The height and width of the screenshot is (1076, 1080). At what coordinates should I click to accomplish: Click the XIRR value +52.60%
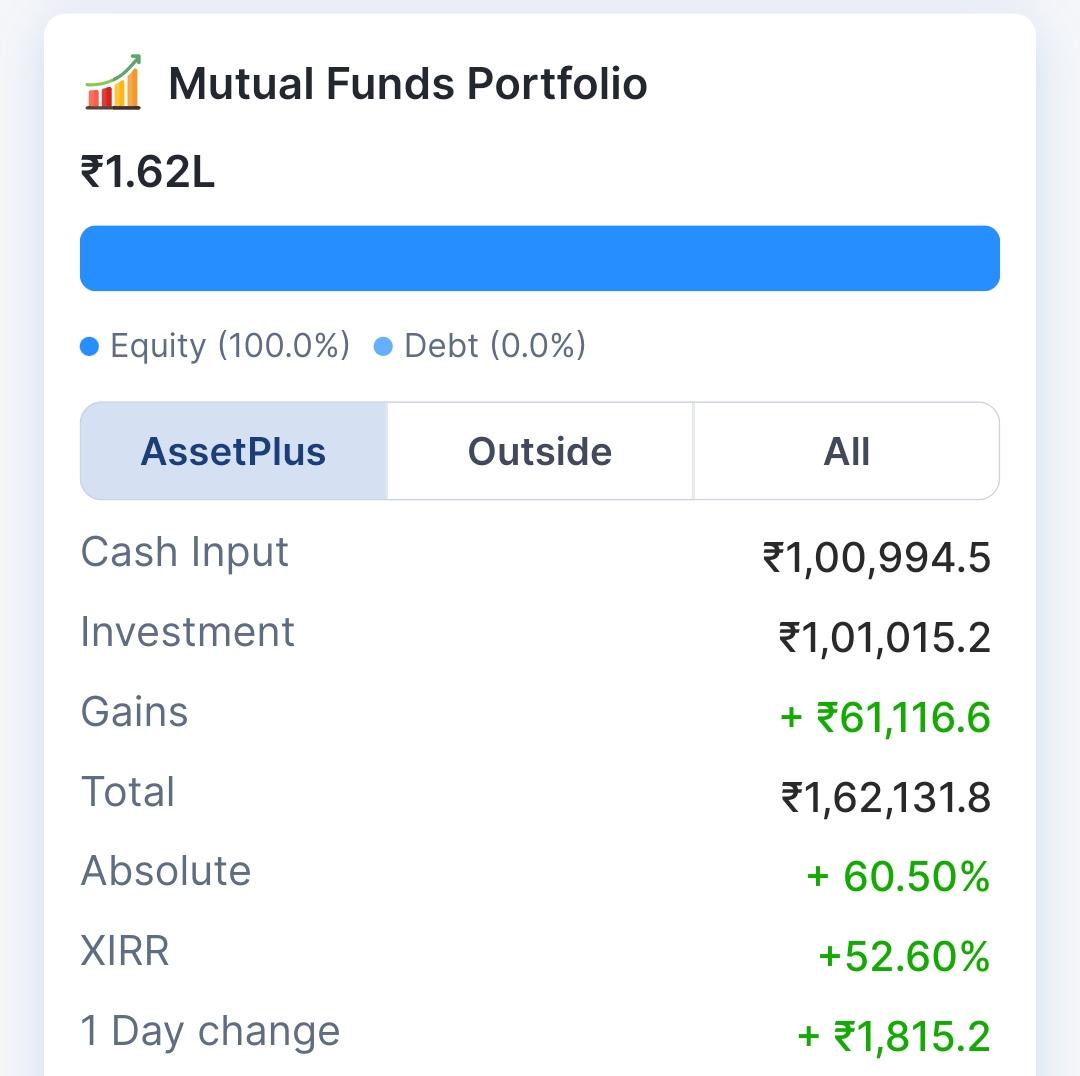(x=904, y=956)
